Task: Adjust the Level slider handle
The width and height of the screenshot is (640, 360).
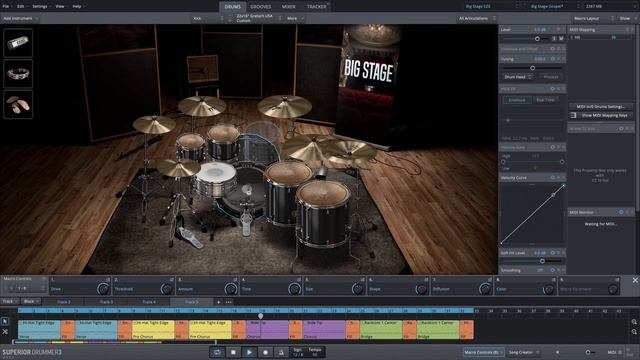Action: point(537,38)
